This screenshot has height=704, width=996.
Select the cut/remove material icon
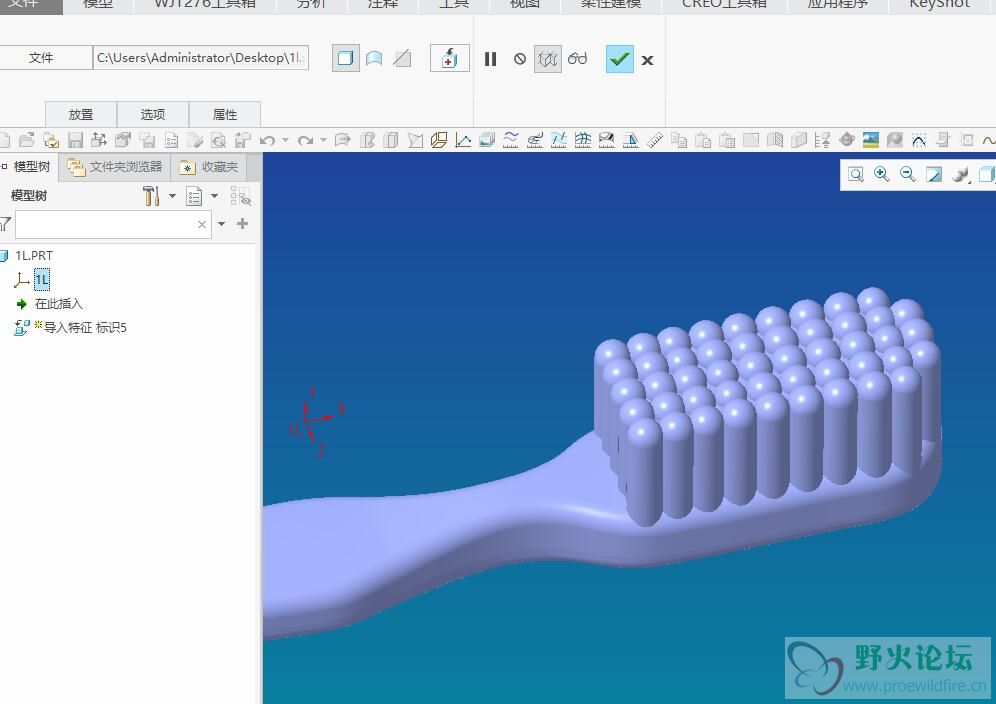coord(402,58)
